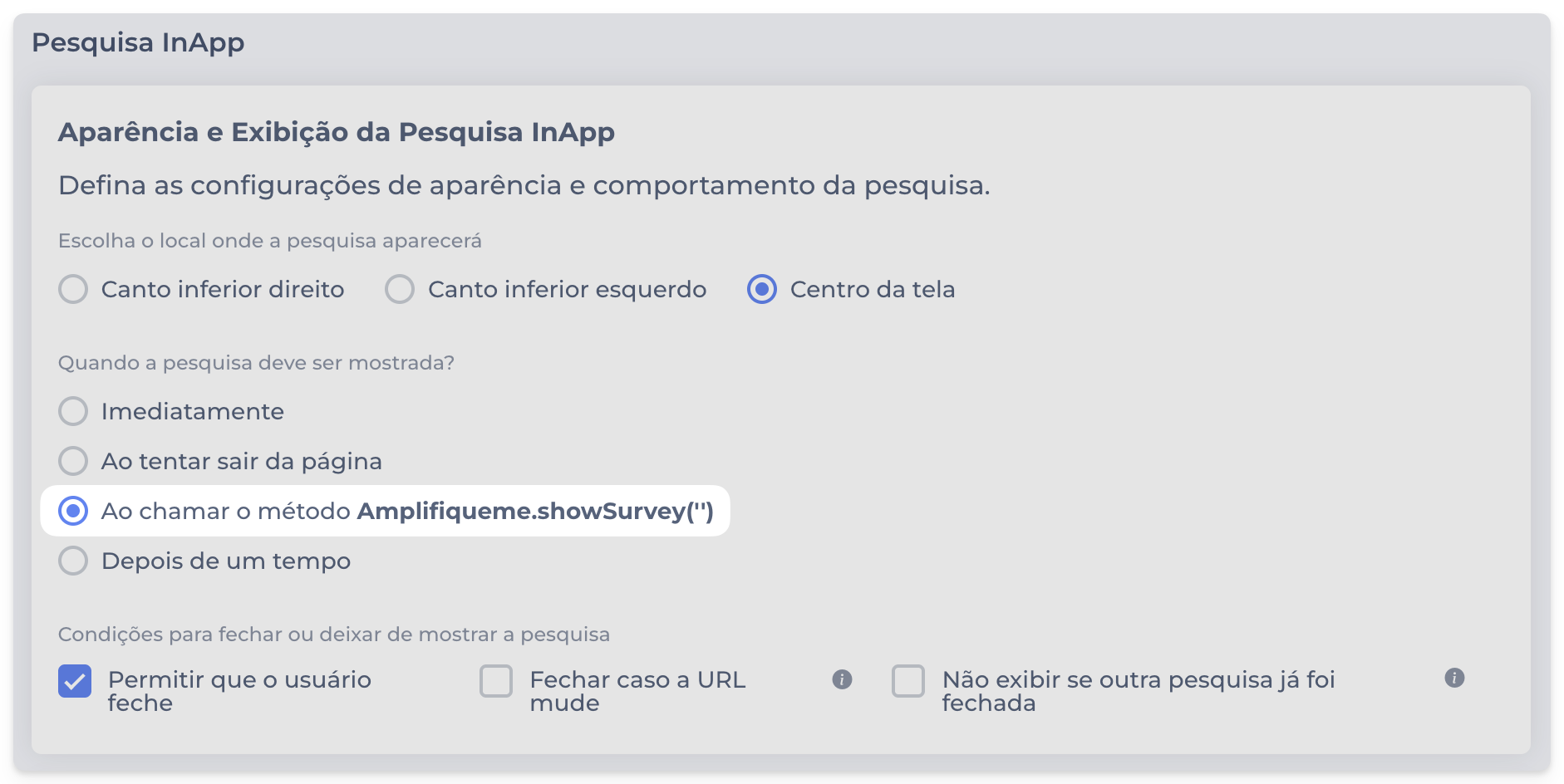Select 'Canto inferior direito' radio option
The image size is (1564, 784).
click(73, 289)
